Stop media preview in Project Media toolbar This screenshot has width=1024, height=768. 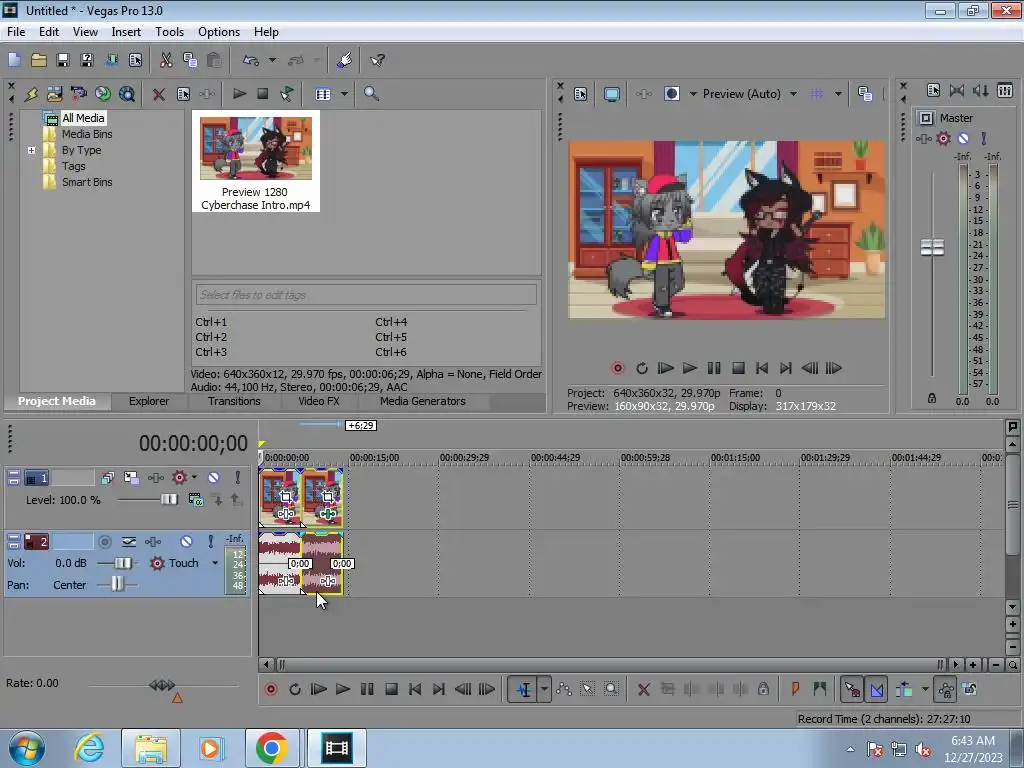[263, 93]
